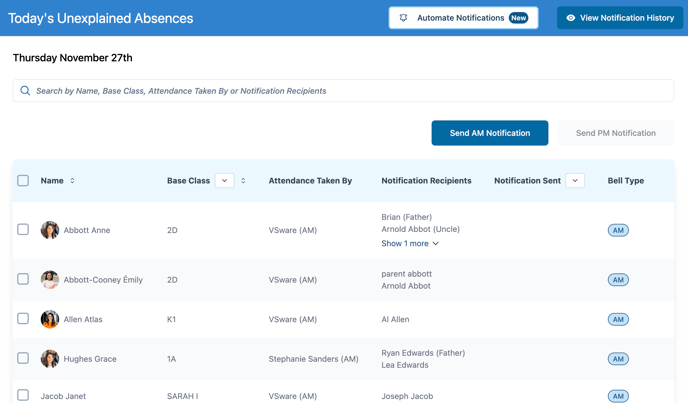Focus the search by name field
Viewport: 688px width, 403px height.
click(x=350, y=91)
